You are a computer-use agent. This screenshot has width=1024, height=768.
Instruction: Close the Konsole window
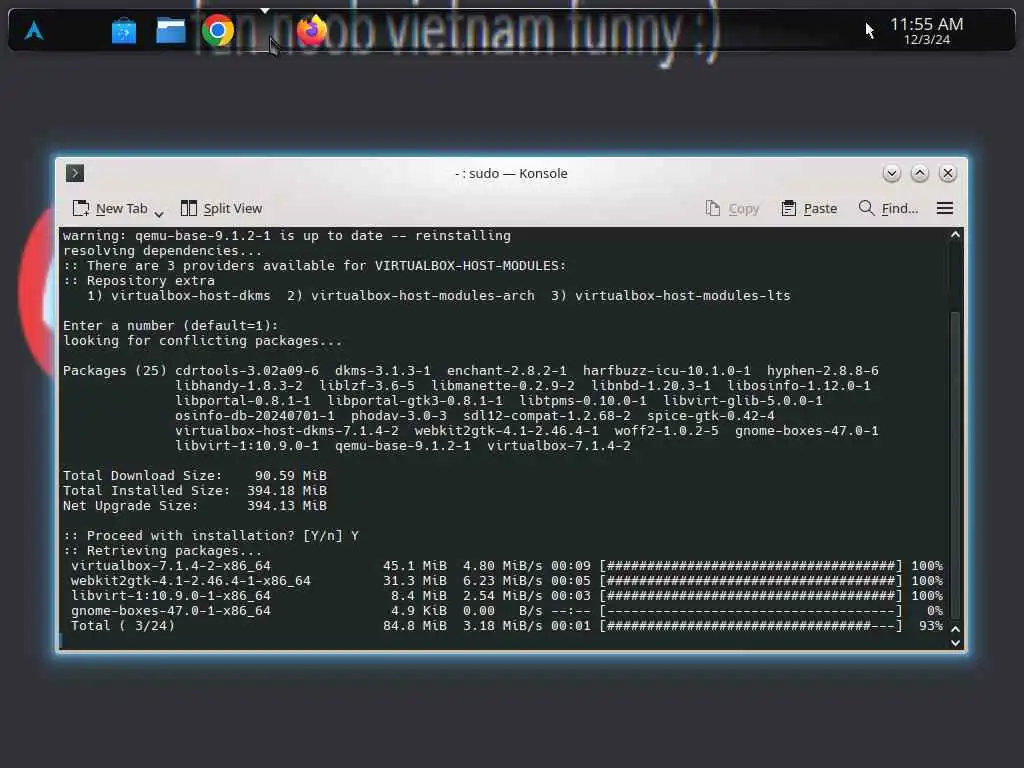(x=948, y=173)
